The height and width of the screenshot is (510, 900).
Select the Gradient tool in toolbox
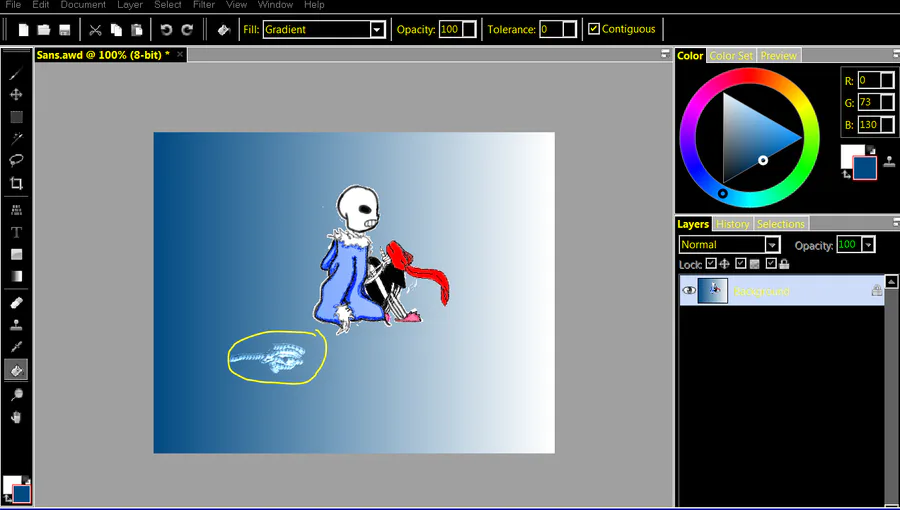[x=16, y=277]
